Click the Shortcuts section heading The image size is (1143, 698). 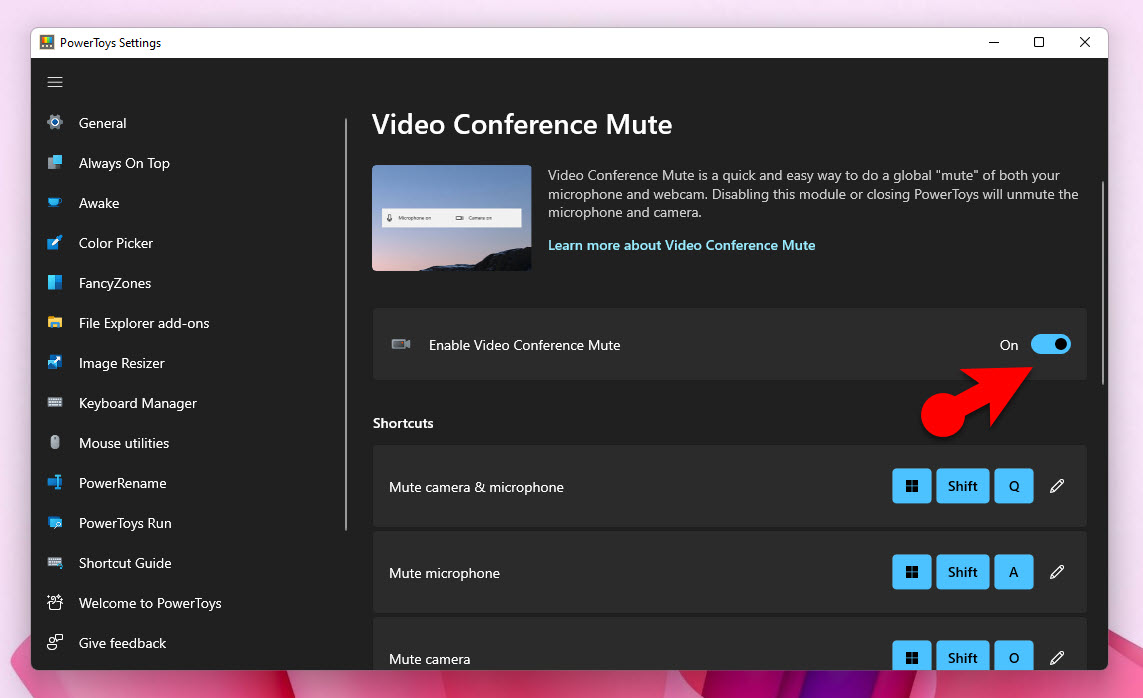point(403,423)
